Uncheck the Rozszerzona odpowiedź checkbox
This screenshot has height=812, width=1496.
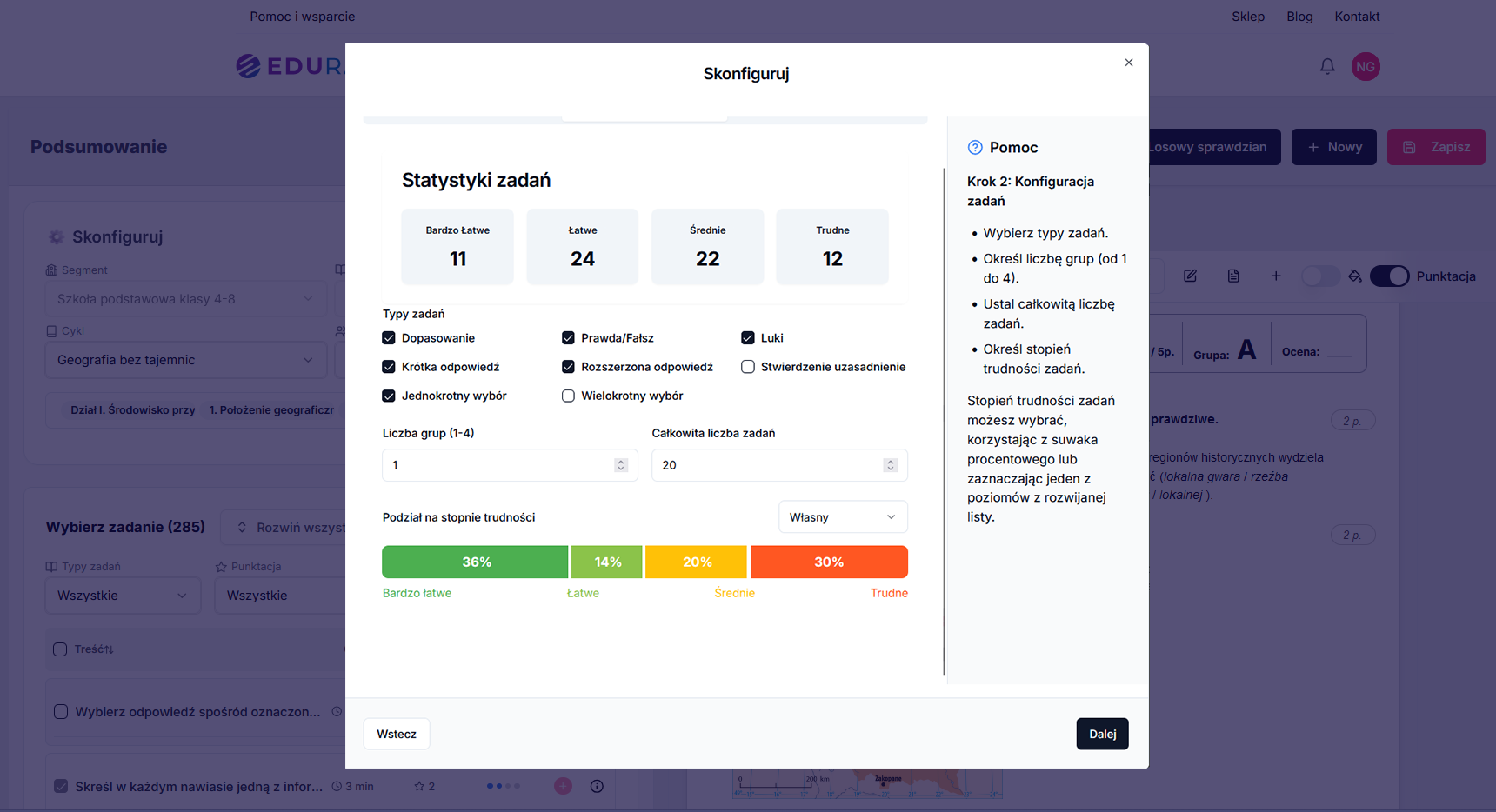tap(568, 367)
